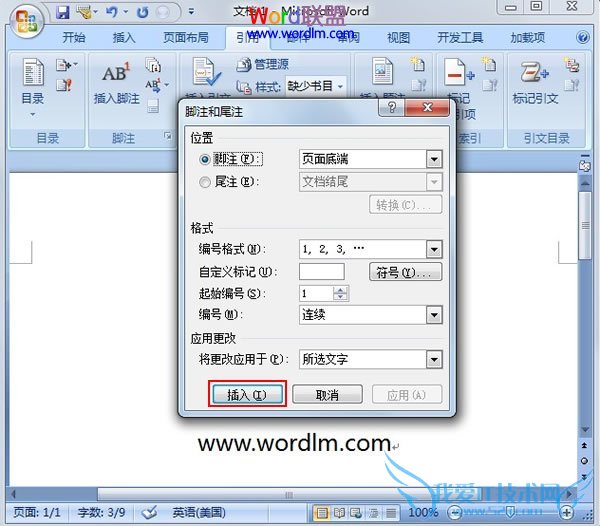Open the 脚注 group dialog launcher

pos(168,135)
